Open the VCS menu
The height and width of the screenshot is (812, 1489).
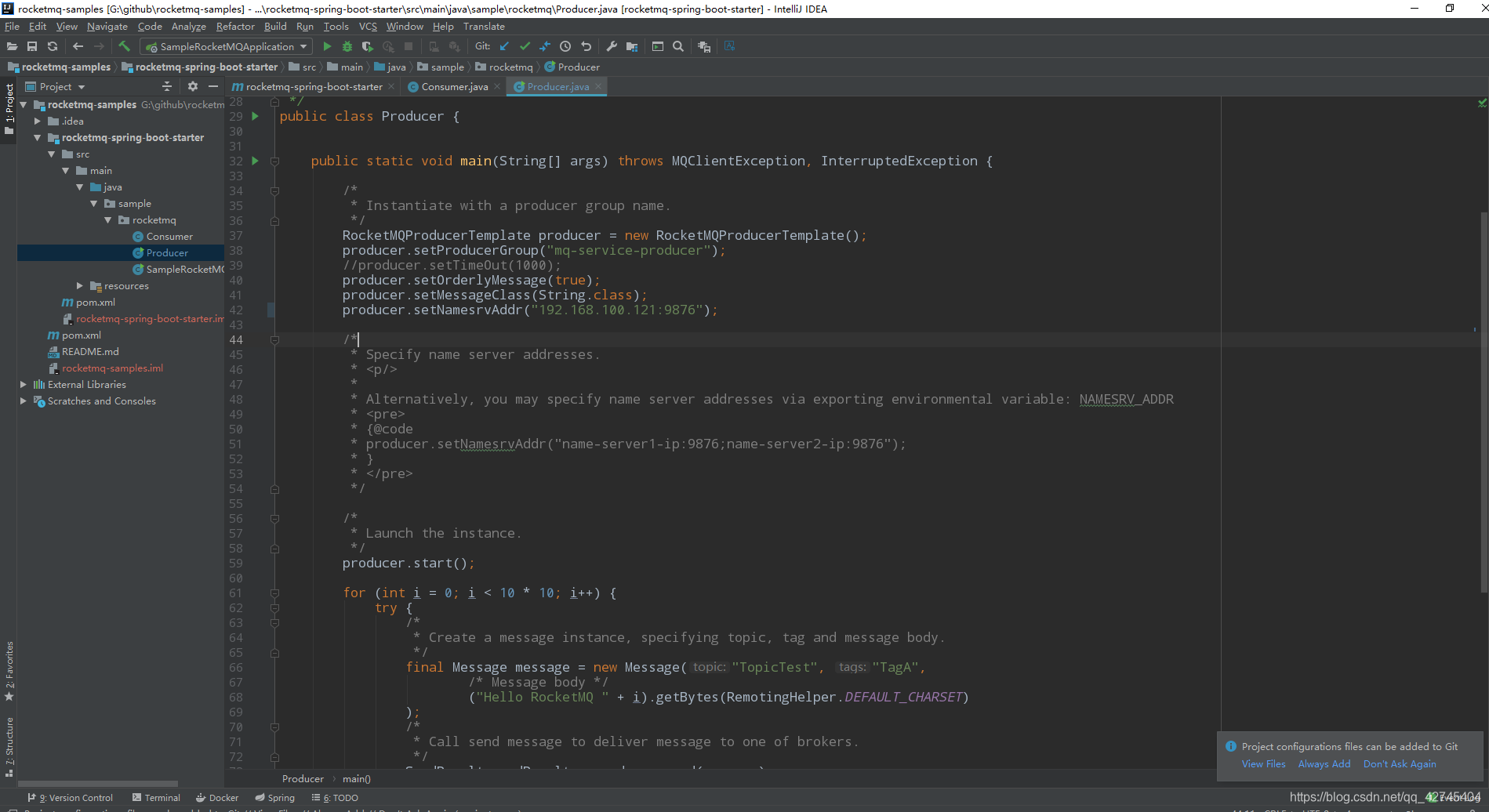click(368, 26)
